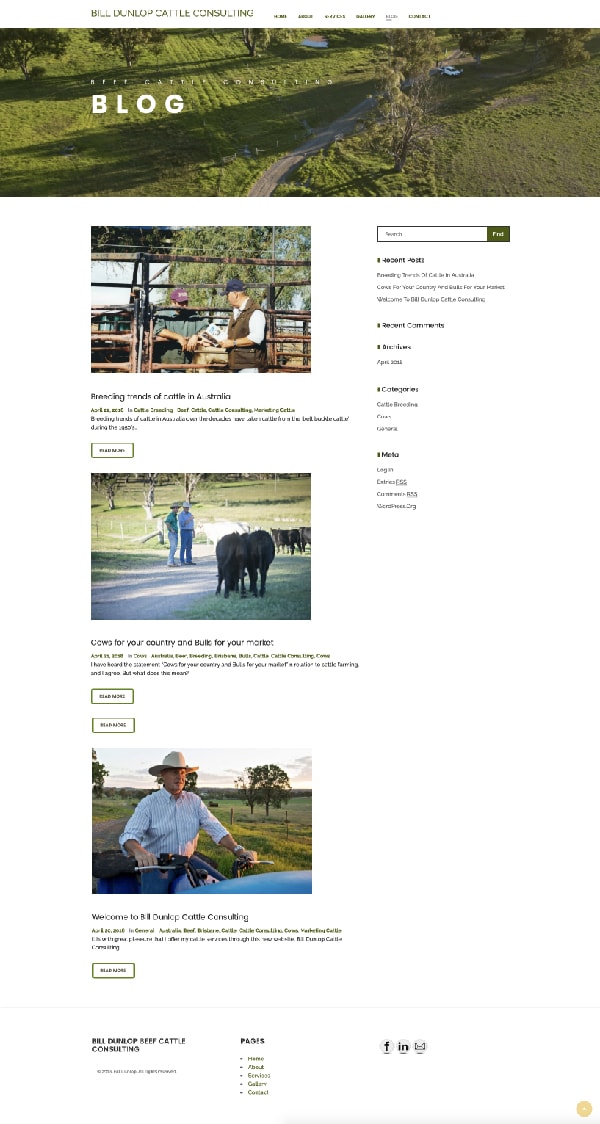The image size is (600, 1124).
Task: Click the Home menu item in header
Action: pyautogui.click(x=280, y=16)
